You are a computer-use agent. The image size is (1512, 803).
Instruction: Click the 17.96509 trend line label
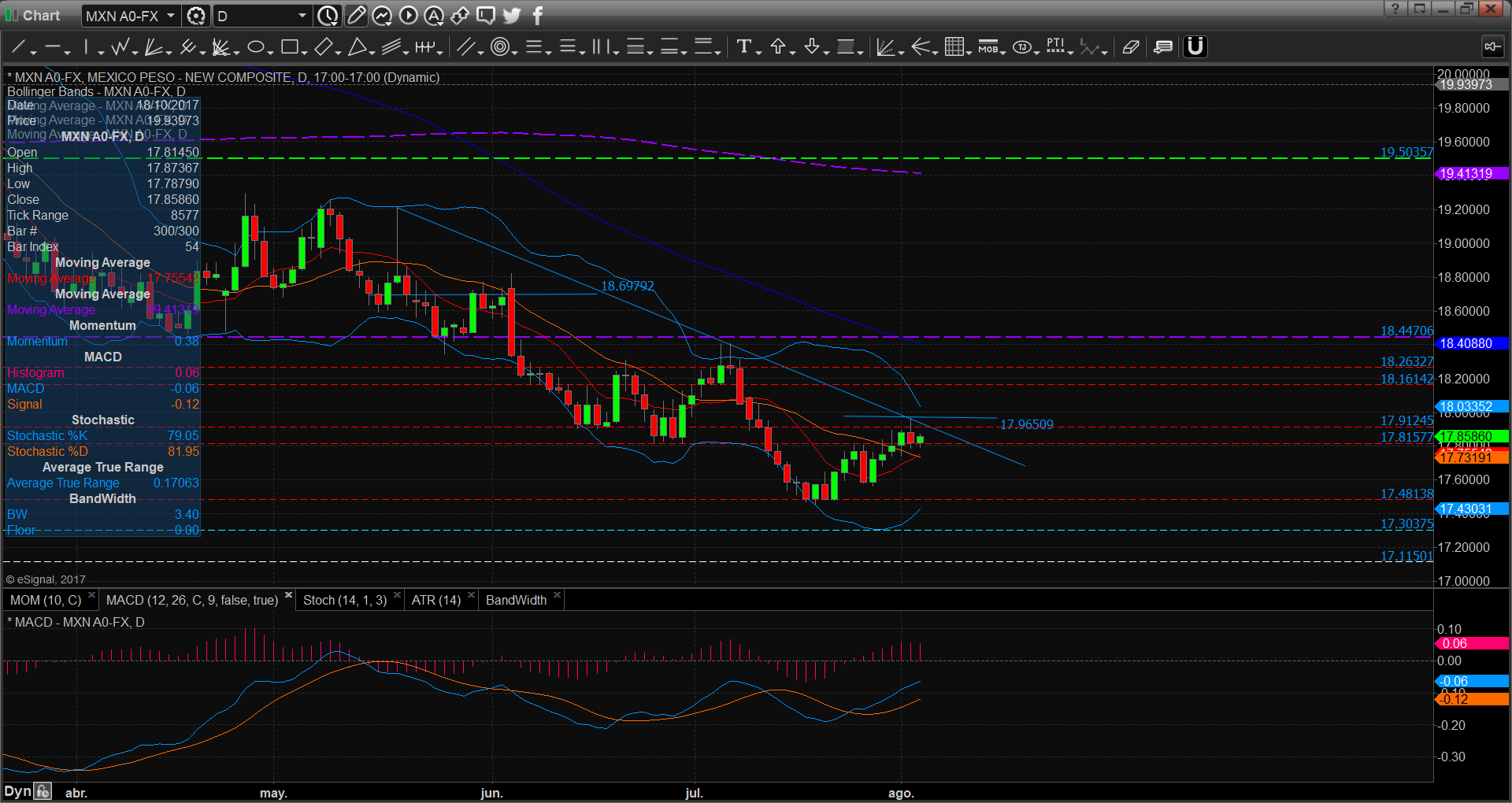tap(1026, 424)
